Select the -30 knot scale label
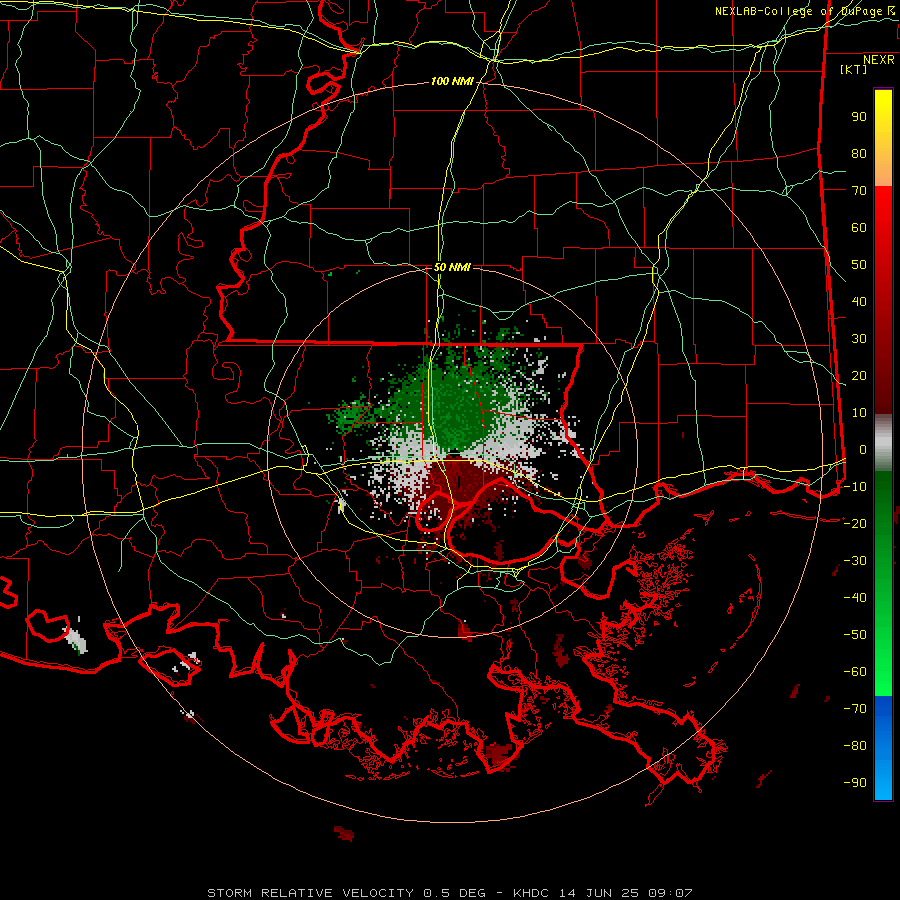This screenshot has height=900, width=900. pos(855,561)
